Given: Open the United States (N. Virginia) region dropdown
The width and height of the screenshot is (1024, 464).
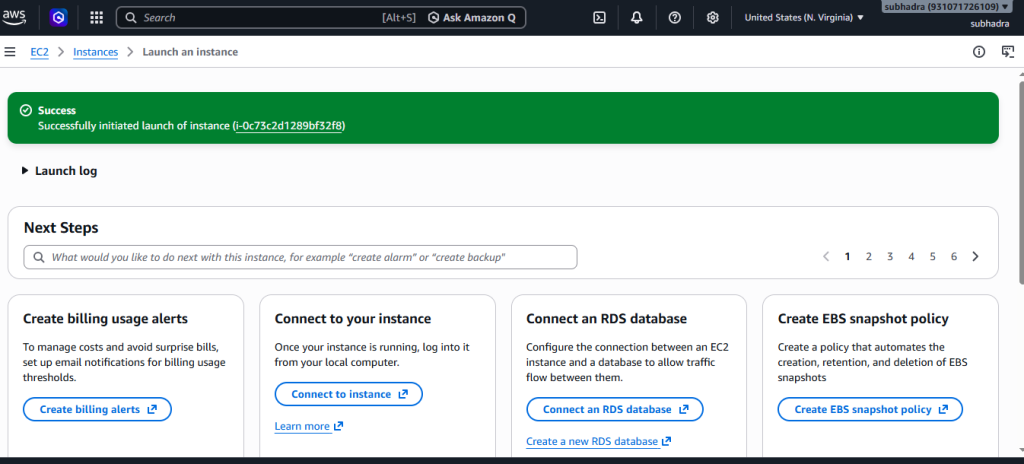Looking at the screenshot, I should tap(804, 18).
